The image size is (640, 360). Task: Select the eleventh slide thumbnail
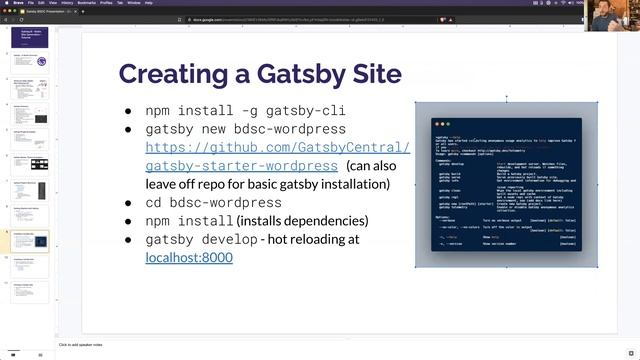click(x=30, y=292)
